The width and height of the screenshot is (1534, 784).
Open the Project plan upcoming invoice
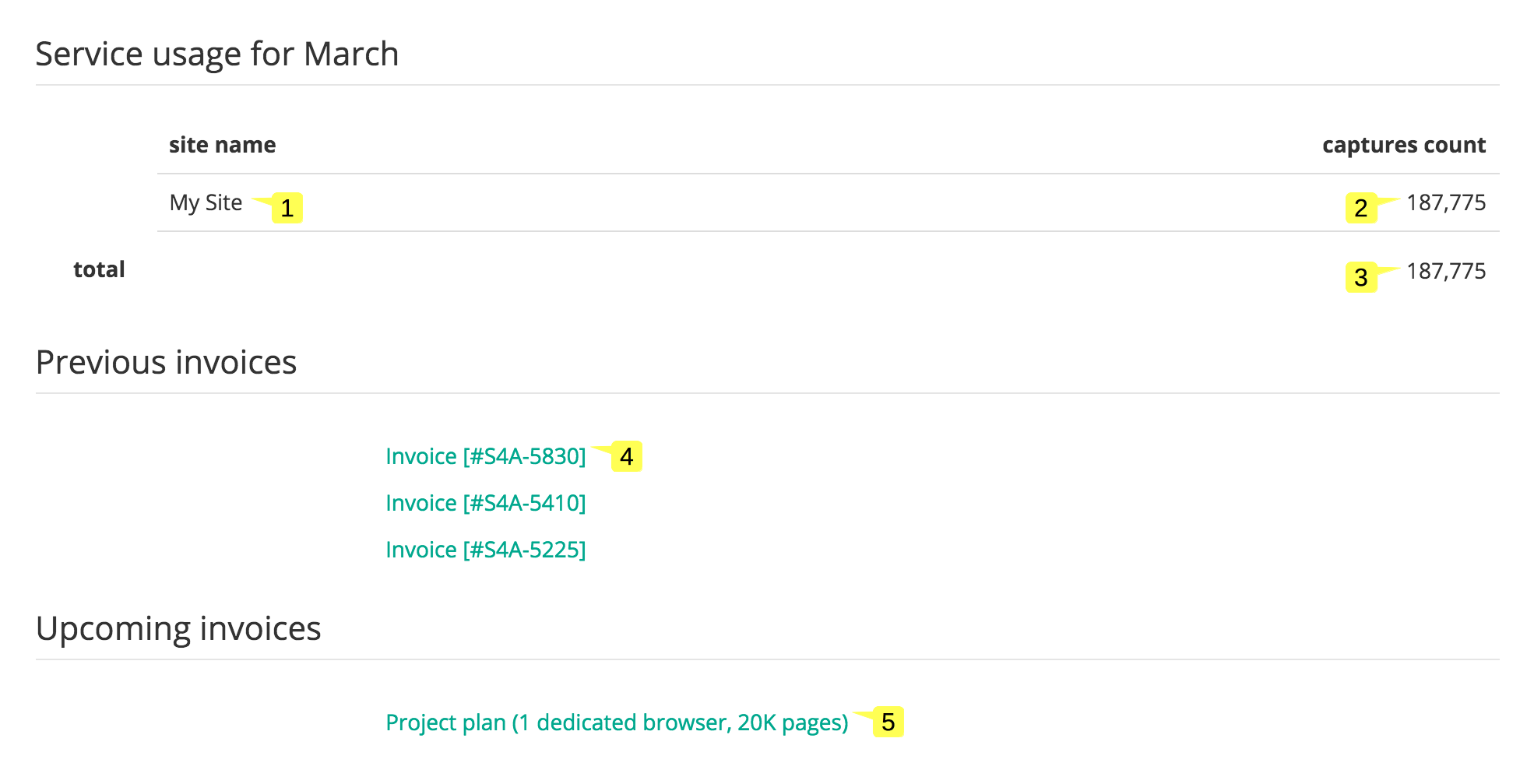pos(615,722)
